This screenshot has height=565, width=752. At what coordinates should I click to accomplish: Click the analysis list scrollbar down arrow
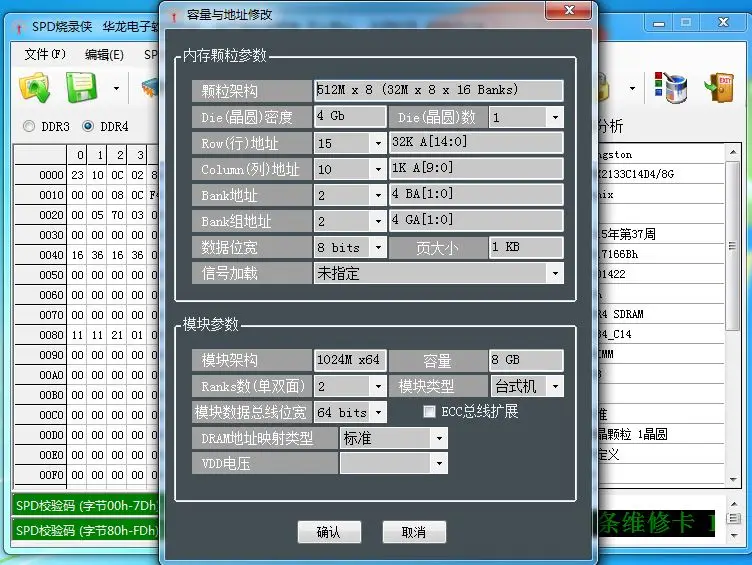tap(733, 479)
